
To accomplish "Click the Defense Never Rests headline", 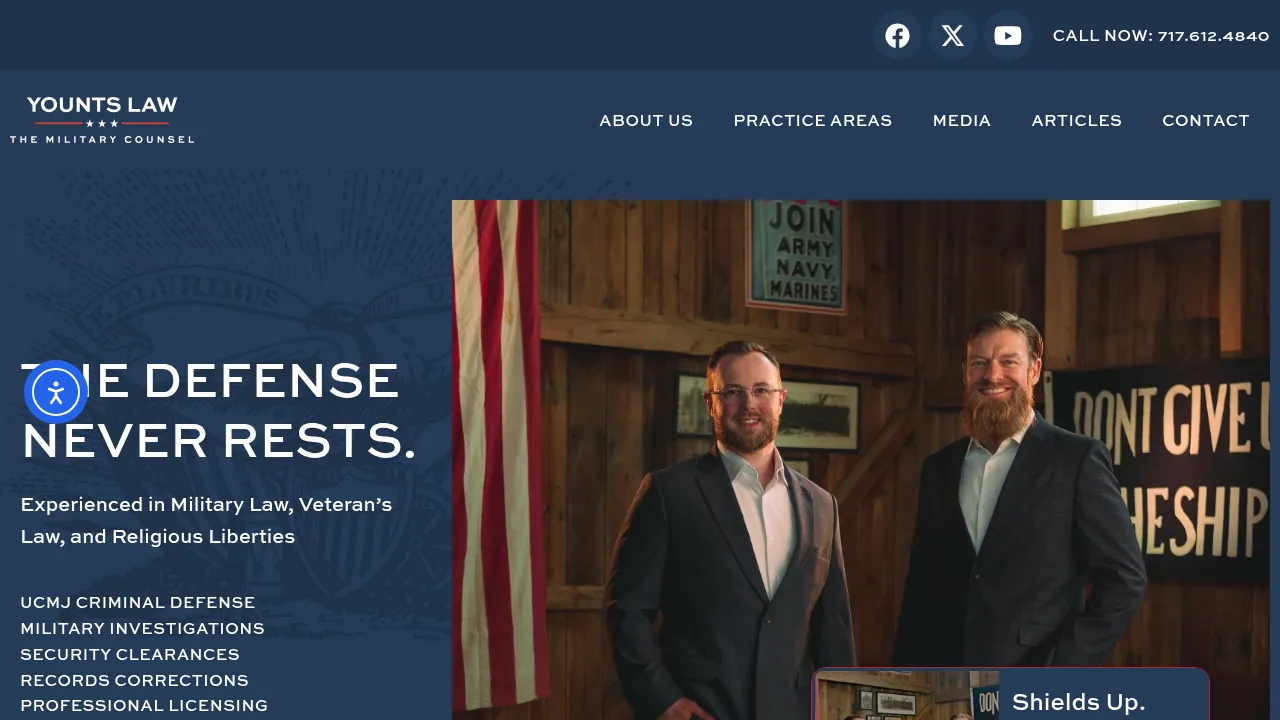I will pos(218,410).
